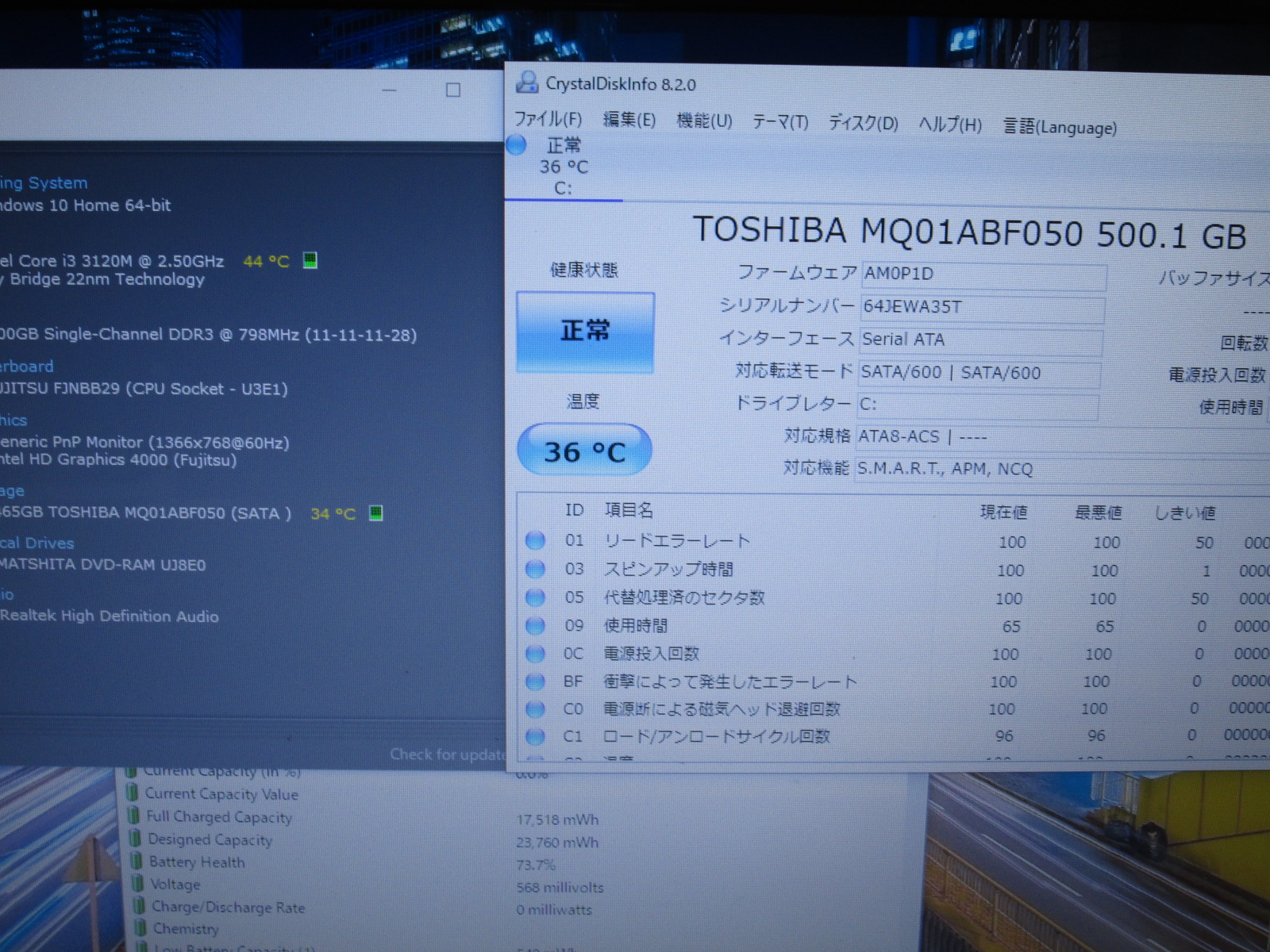The height and width of the screenshot is (952, 1270).
Task: Click the status circle for ロード/アンロードサイクル回数
Action: [x=536, y=736]
